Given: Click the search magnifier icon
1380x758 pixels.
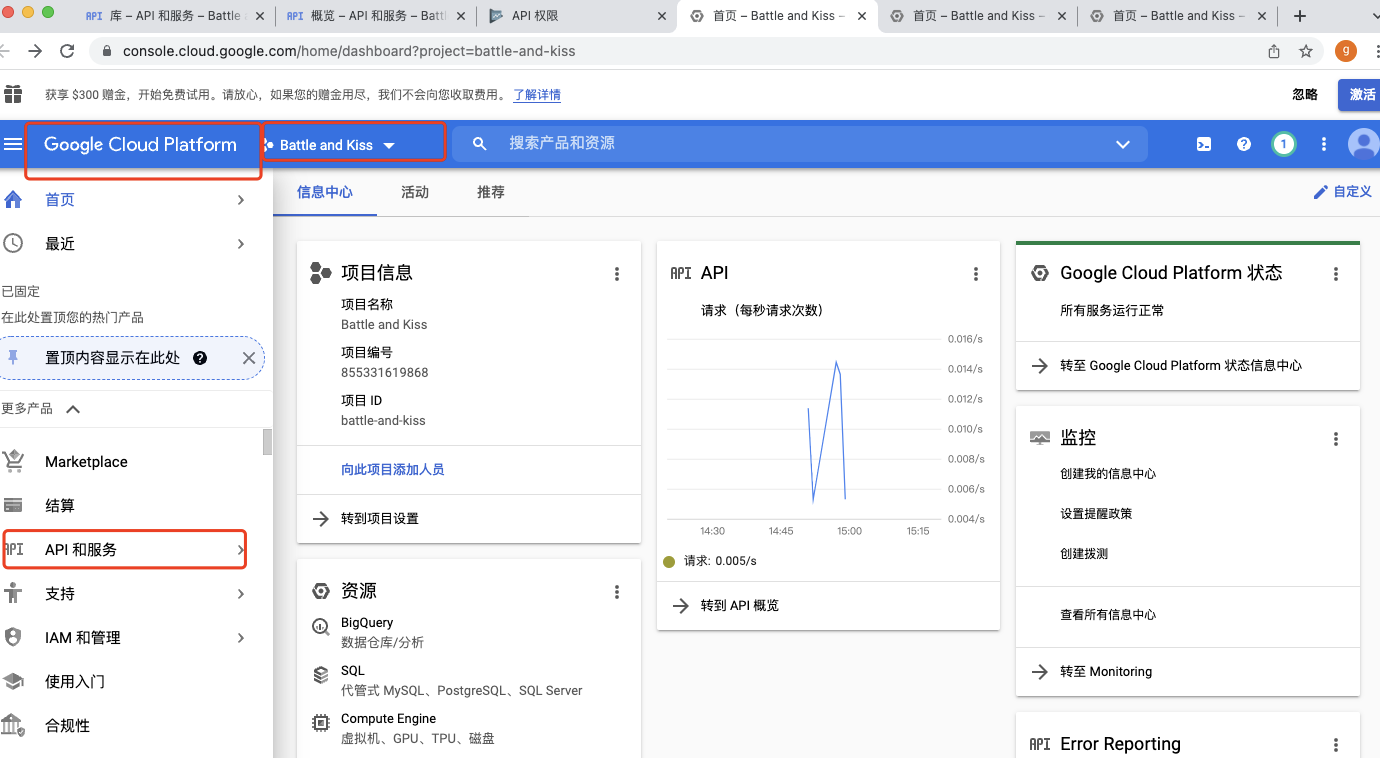Looking at the screenshot, I should (x=479, y=143).
